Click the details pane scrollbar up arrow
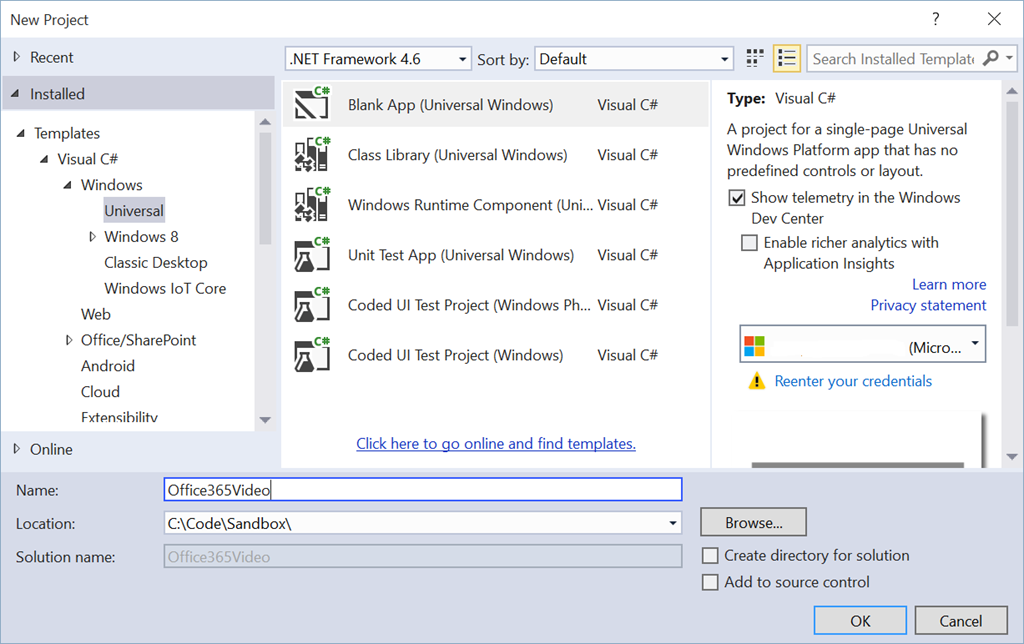The height and width of the screenshot is (644, 1024). pyautogui.click(x=1012, y=91)
